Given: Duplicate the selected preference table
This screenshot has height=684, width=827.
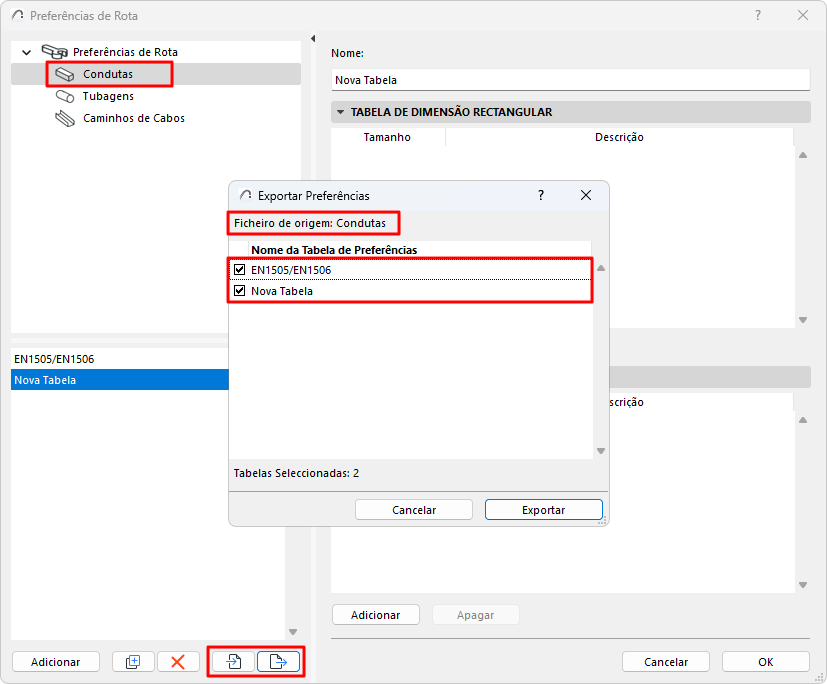Looking at the screenshot, I should [x=133, y=662].
